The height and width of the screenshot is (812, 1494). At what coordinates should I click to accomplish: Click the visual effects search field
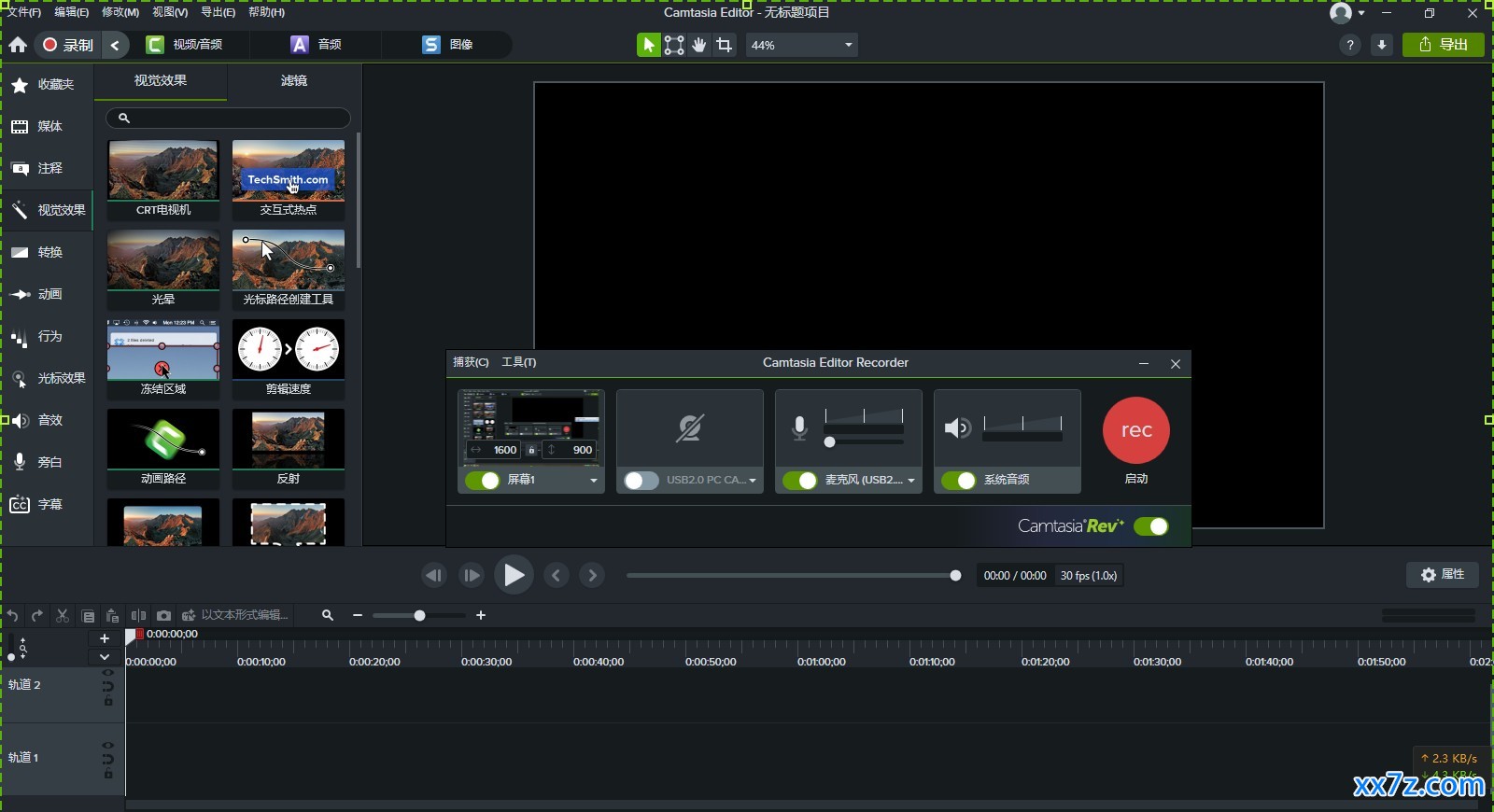[228, 119]
